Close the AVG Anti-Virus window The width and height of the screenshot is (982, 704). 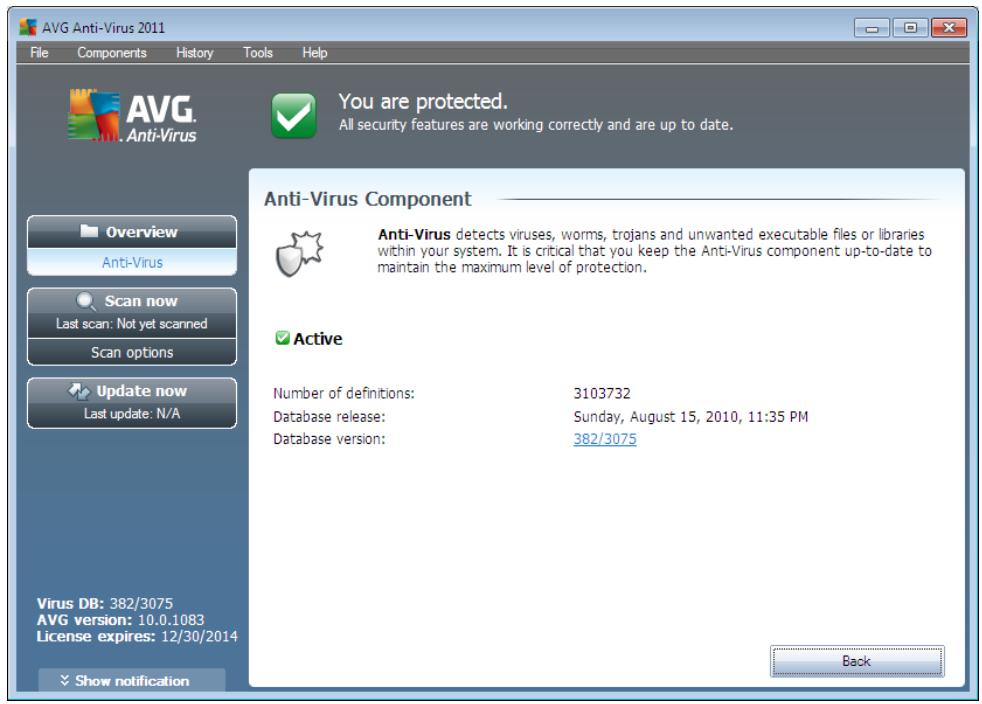[949, 28]
